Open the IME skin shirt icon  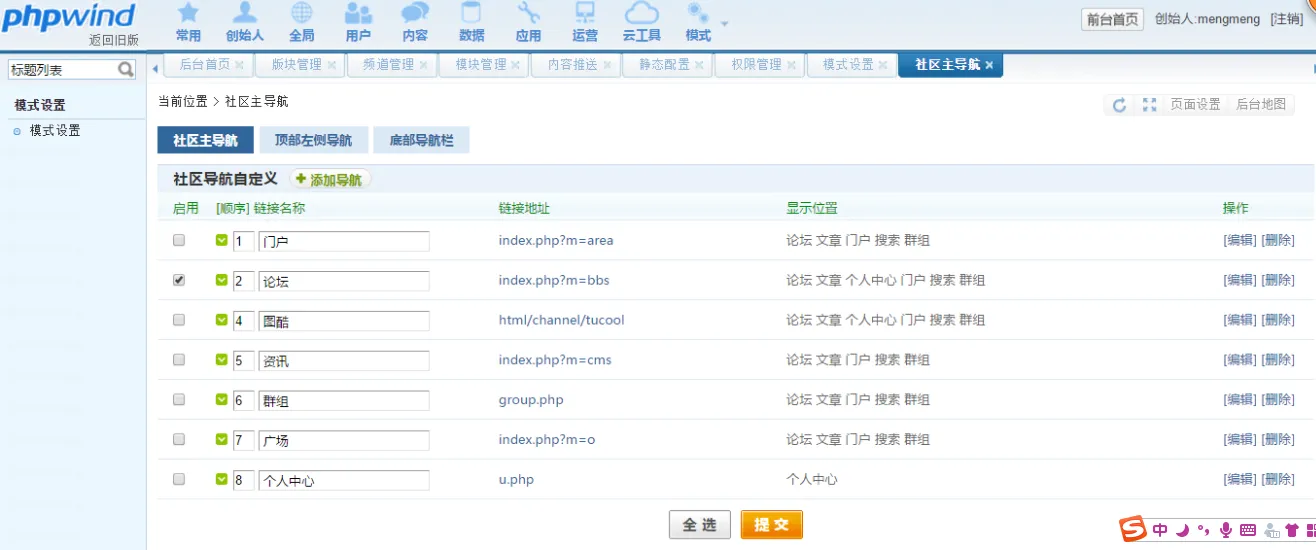(x=1293, y=530)
